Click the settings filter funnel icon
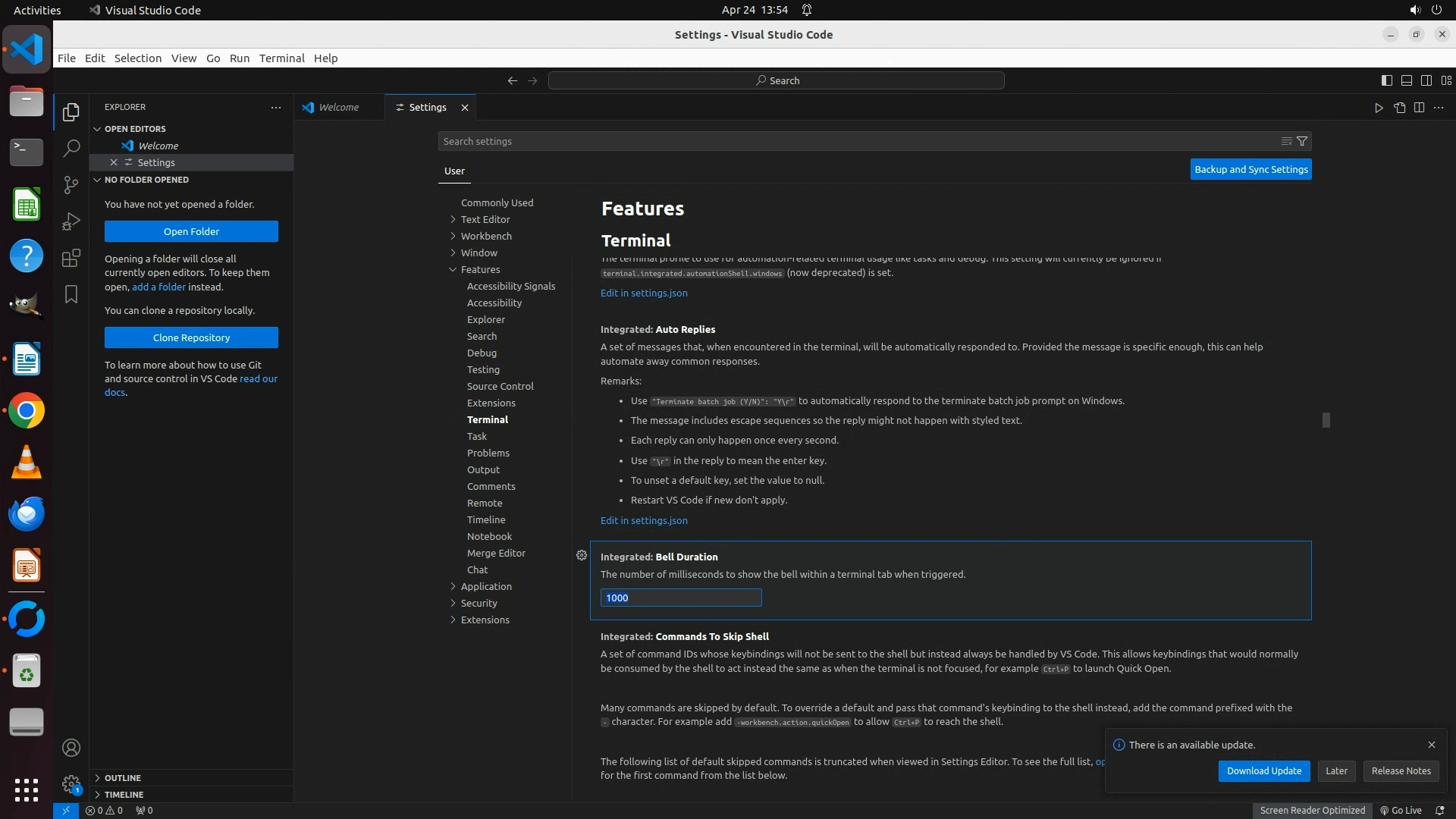The width and height of the screenshot is (1456, 819). [1302, 141]
